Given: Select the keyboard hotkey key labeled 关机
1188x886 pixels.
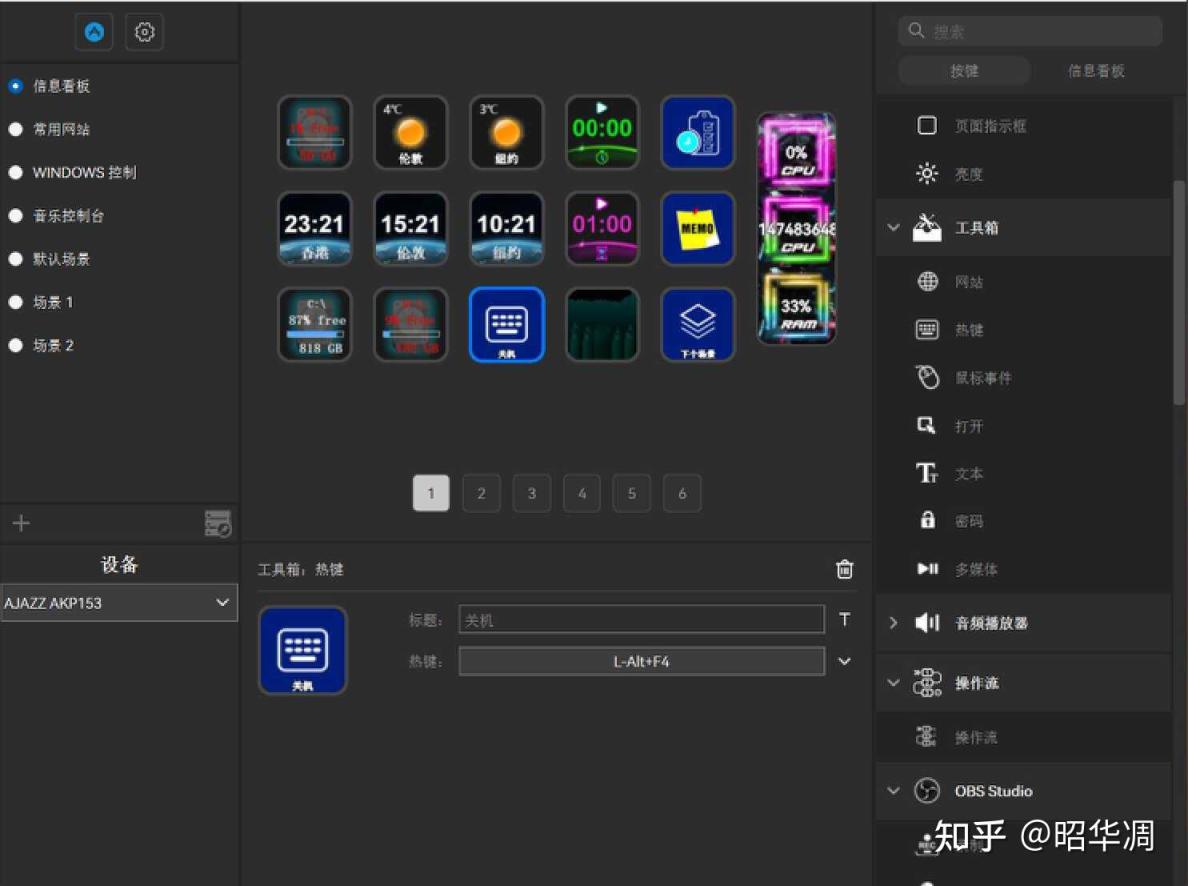Looking at the screenshot, I should pyautogui.click(x=506, y=325).
